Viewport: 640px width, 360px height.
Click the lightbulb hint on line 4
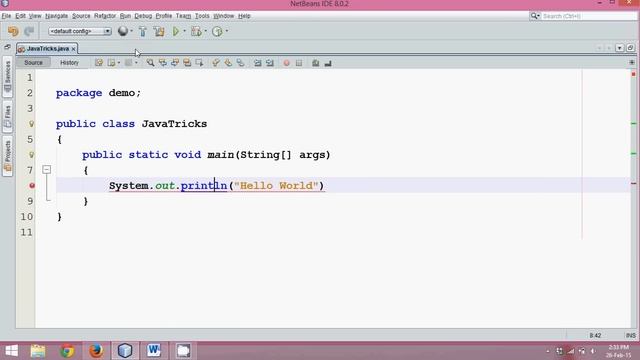pos(31,124)
